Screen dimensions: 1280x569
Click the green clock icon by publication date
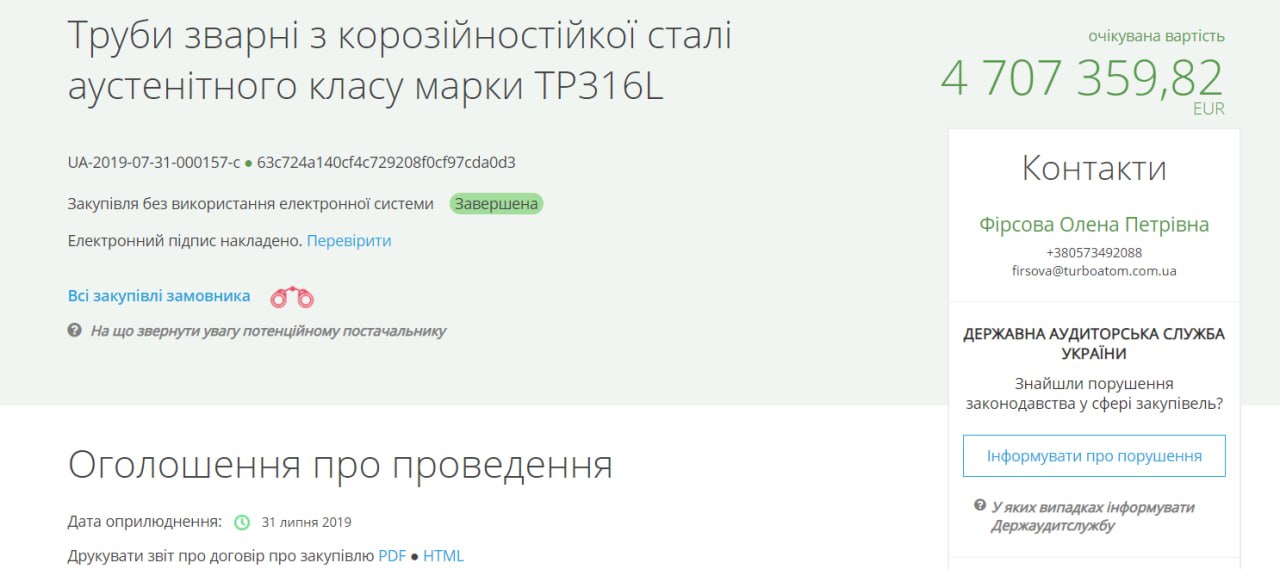242,522
